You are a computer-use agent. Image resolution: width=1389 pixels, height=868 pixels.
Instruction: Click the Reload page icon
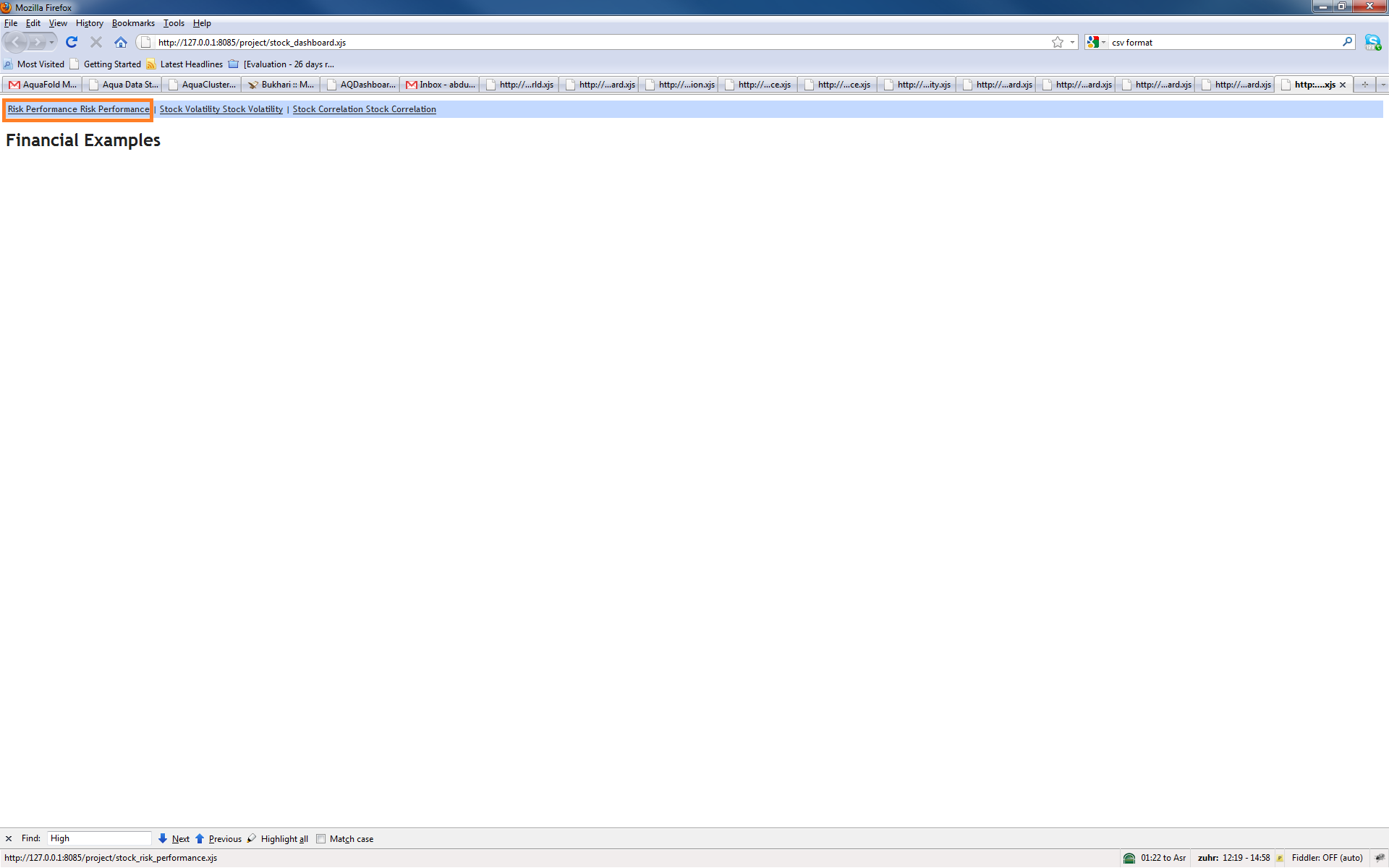pyautogui.click(x=72, y=42)
